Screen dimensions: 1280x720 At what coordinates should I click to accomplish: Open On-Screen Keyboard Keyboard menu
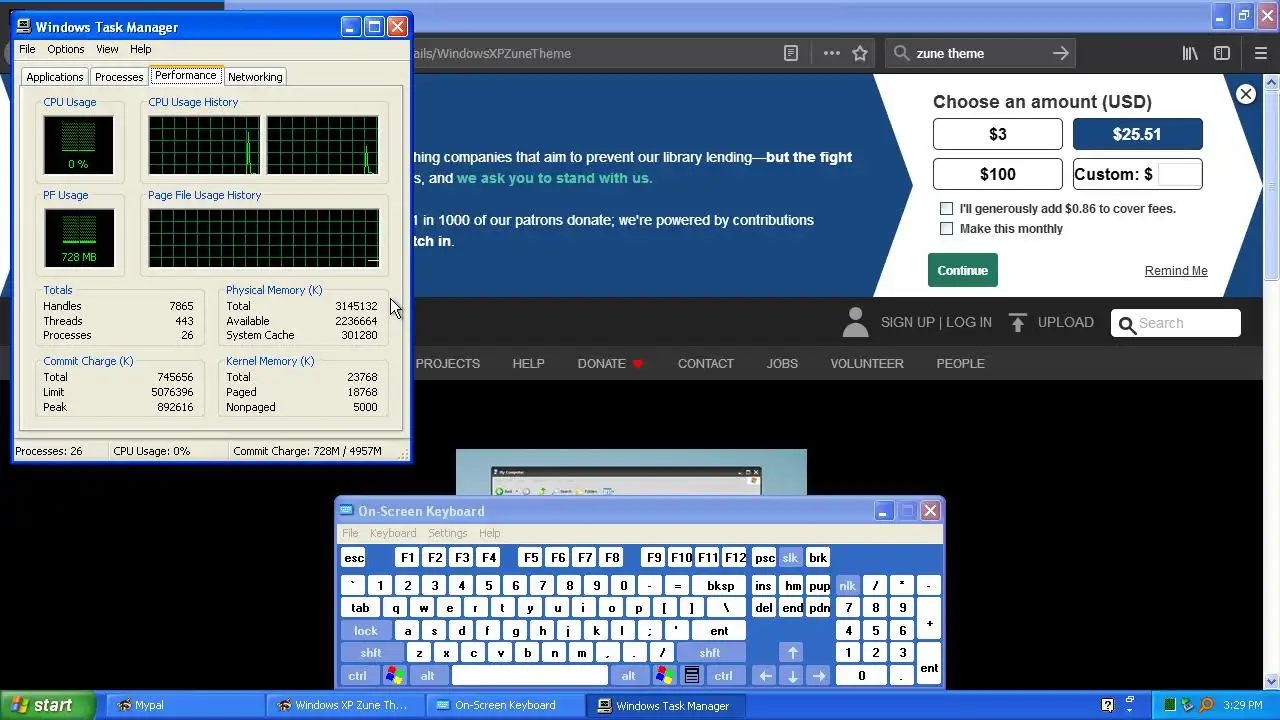coord(393,533)
